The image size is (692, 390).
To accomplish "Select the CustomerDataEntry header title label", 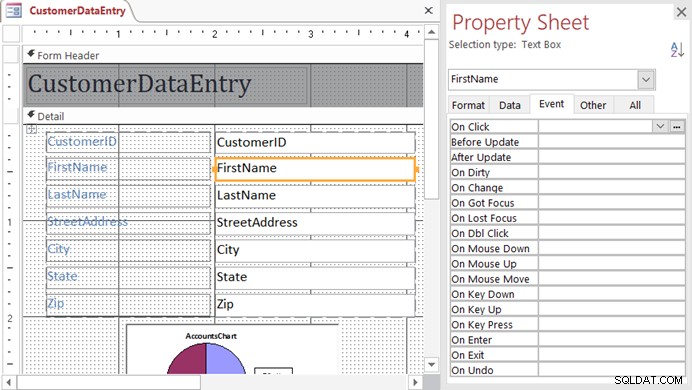I will pos(167,85).
